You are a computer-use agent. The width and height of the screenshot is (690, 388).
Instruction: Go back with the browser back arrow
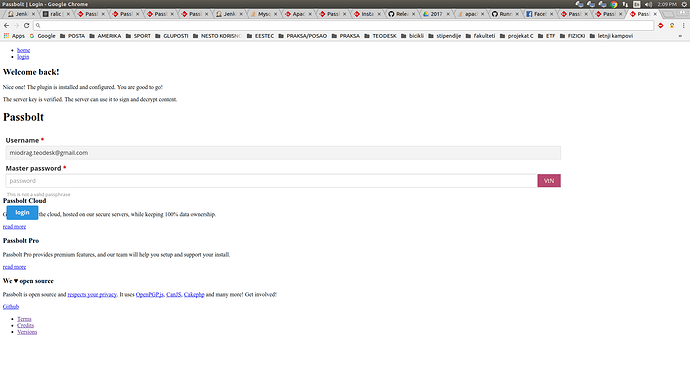coord(6,26)
